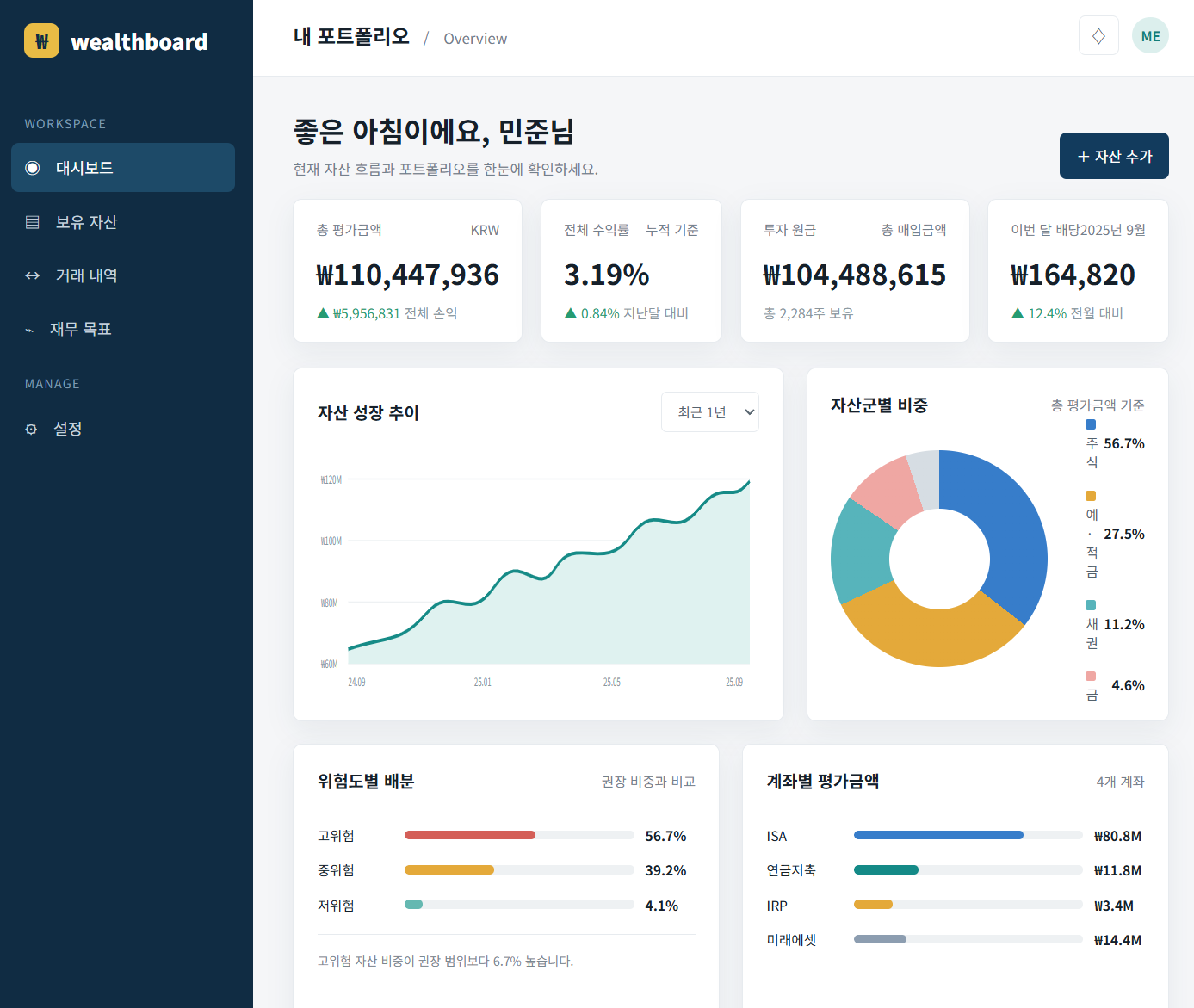
Task: Click the 거래 내역 arrows icon
Action: tap(33, 275)
